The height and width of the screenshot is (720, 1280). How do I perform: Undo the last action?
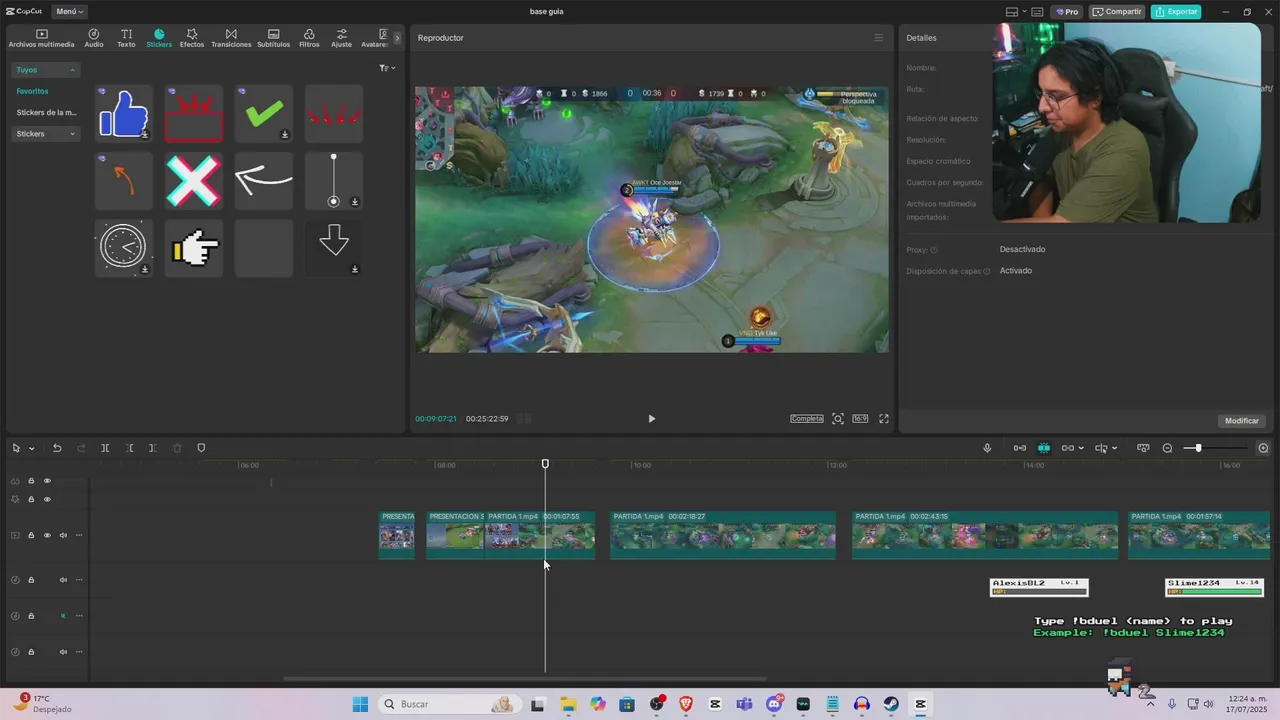[x=57, y=448]
